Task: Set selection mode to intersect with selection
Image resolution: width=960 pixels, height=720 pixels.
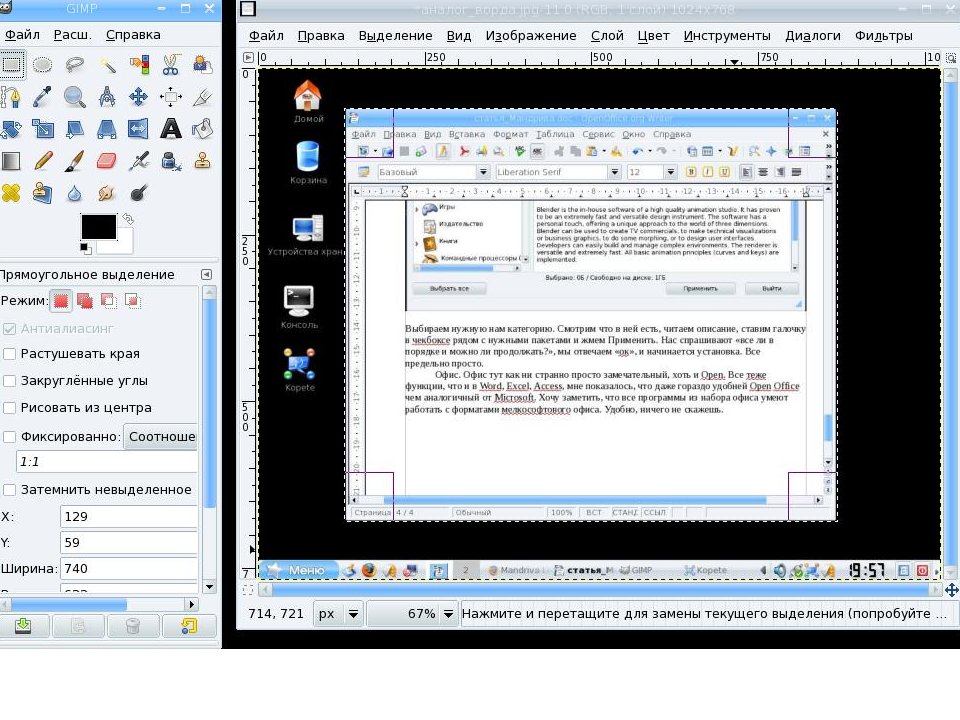Action: [x=132, y=301]
